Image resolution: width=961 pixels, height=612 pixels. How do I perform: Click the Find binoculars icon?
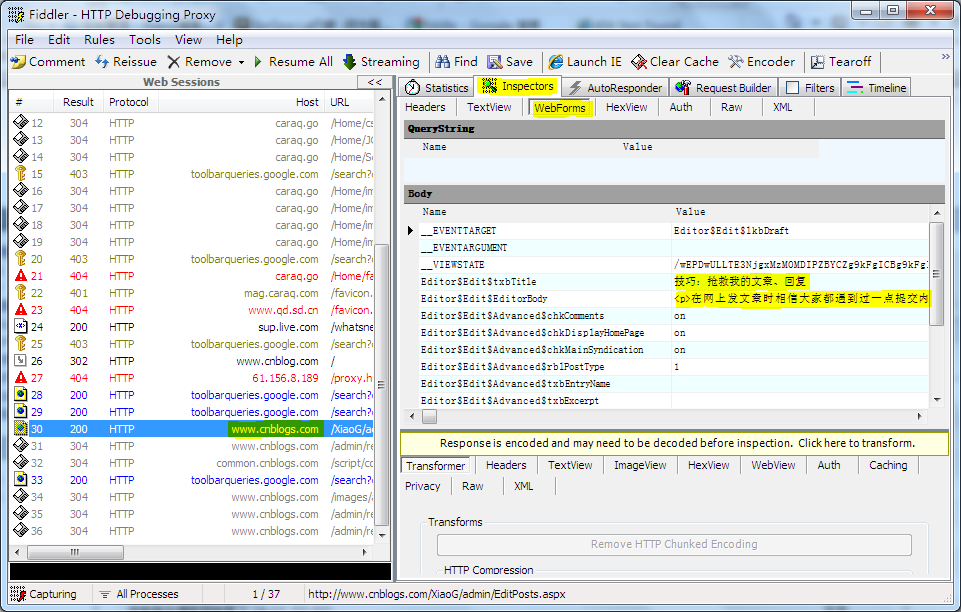click(443, 62)
